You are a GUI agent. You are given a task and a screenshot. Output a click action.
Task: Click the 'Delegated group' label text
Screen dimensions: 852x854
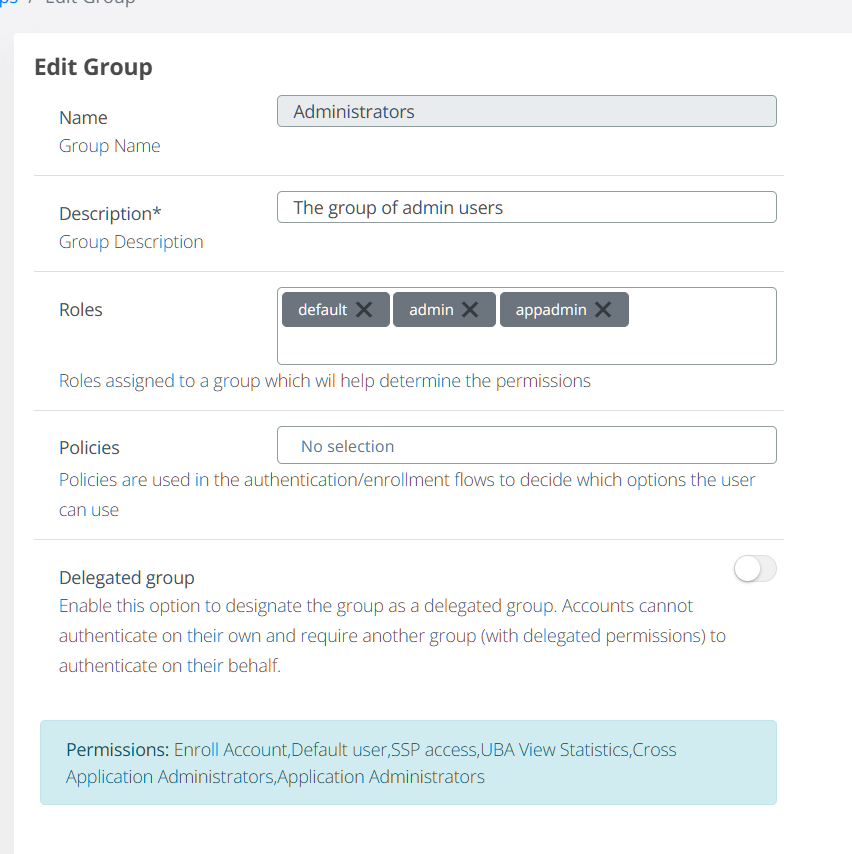click(127, 578)
